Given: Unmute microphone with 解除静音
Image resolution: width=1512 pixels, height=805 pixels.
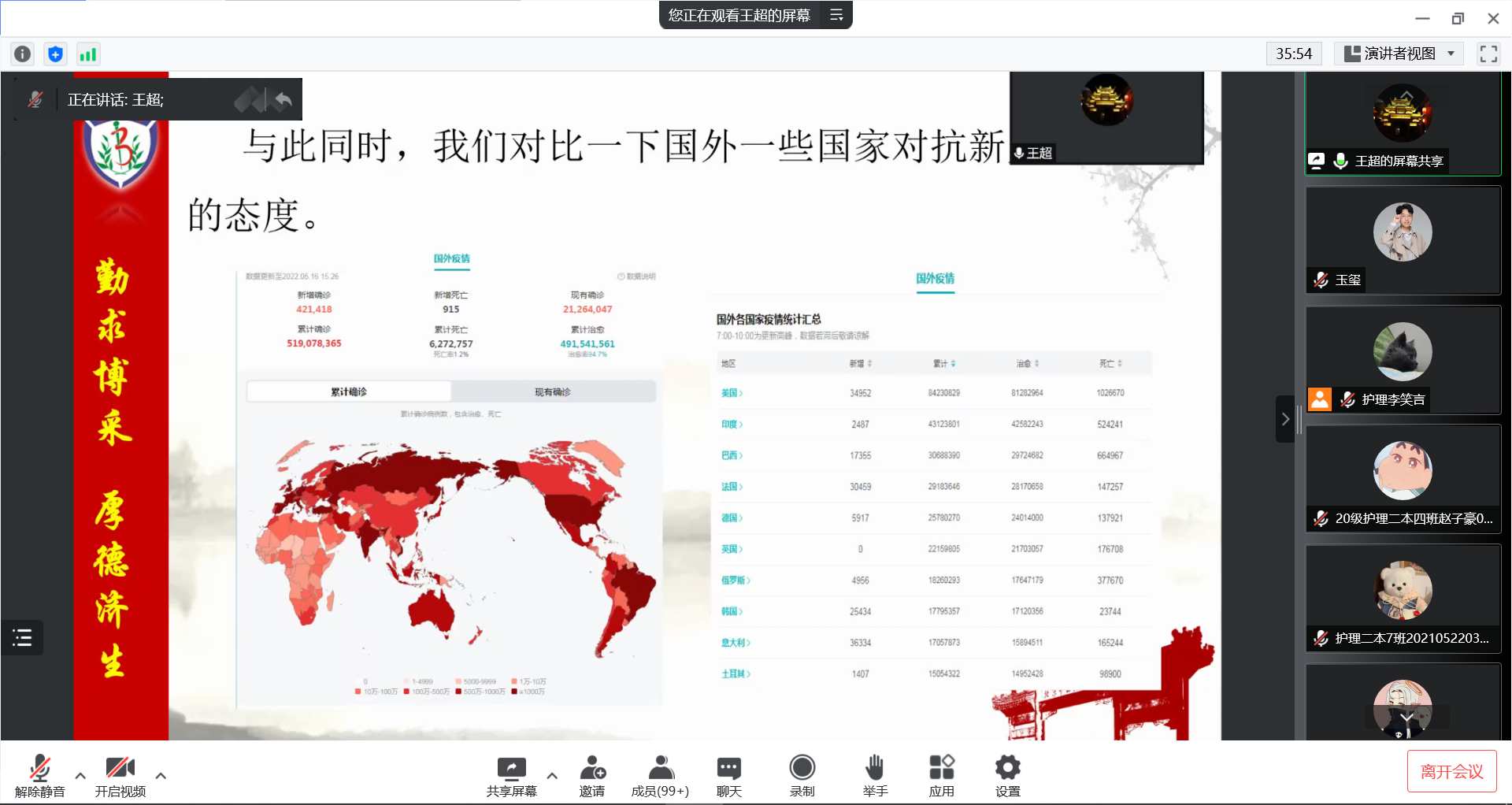Looking at the screenshot, I should point(39,775).
